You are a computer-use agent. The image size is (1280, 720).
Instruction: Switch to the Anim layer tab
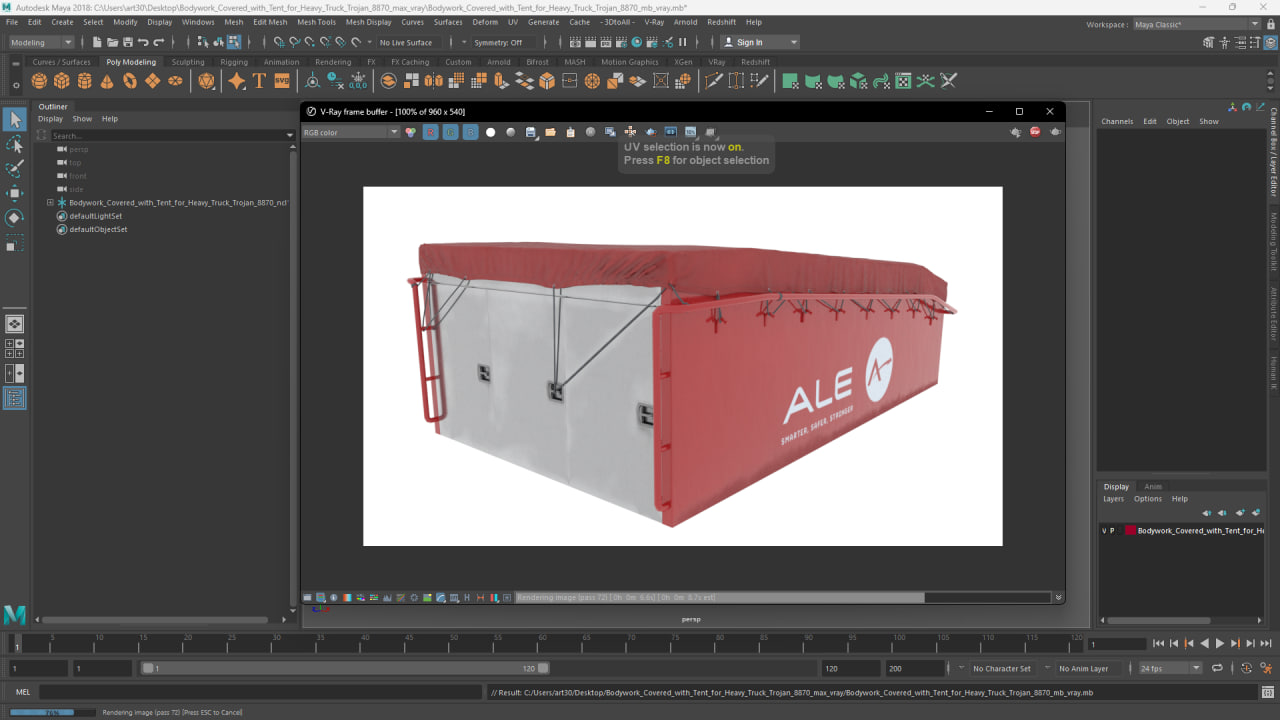[1153, 487]
